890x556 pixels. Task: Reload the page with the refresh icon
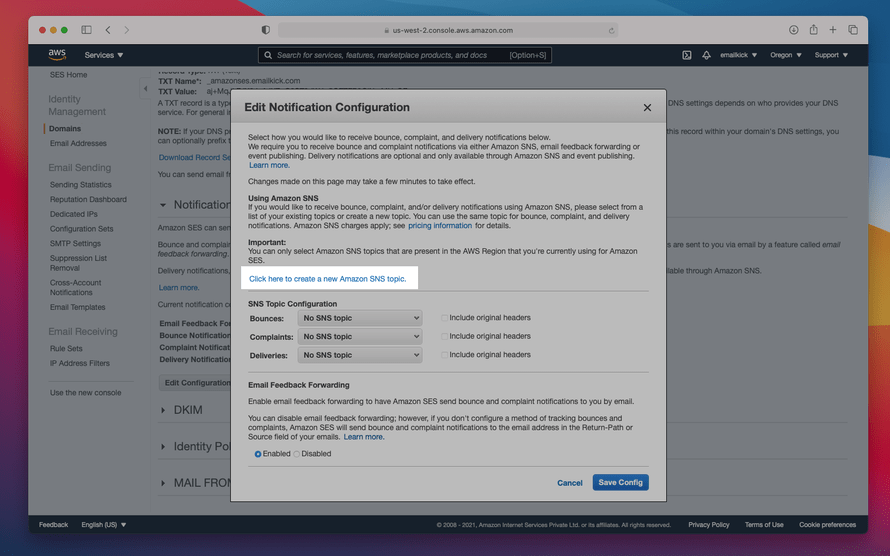[x=611, y=31]
